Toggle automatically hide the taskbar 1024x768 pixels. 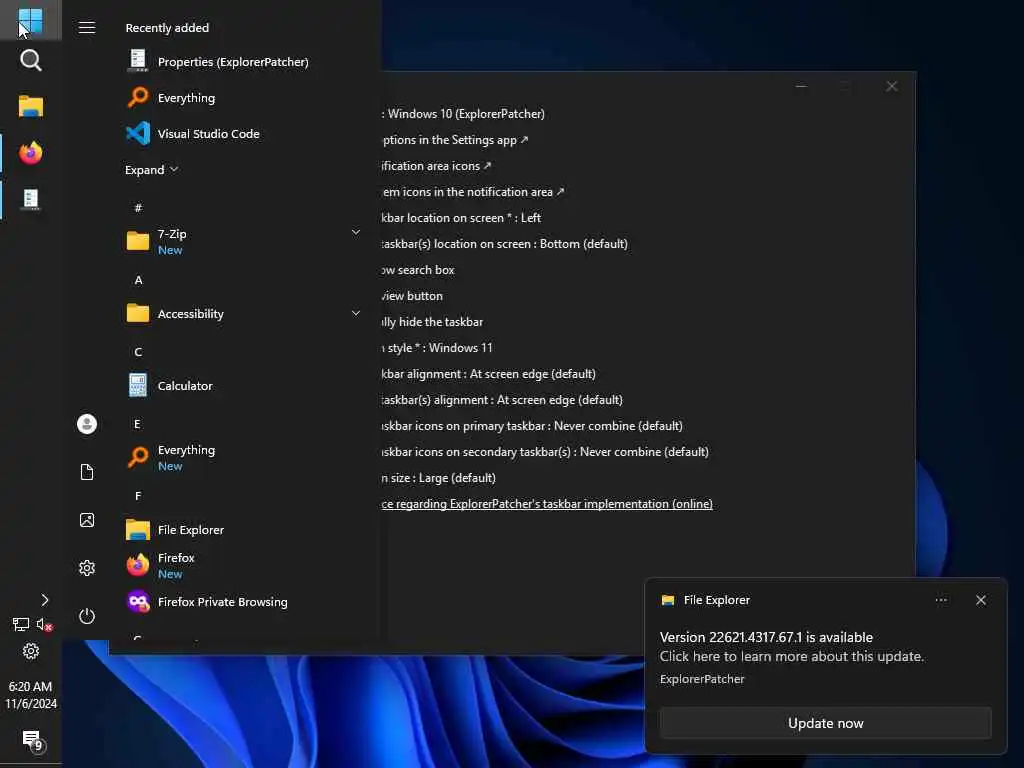click(x=433, y=322)
